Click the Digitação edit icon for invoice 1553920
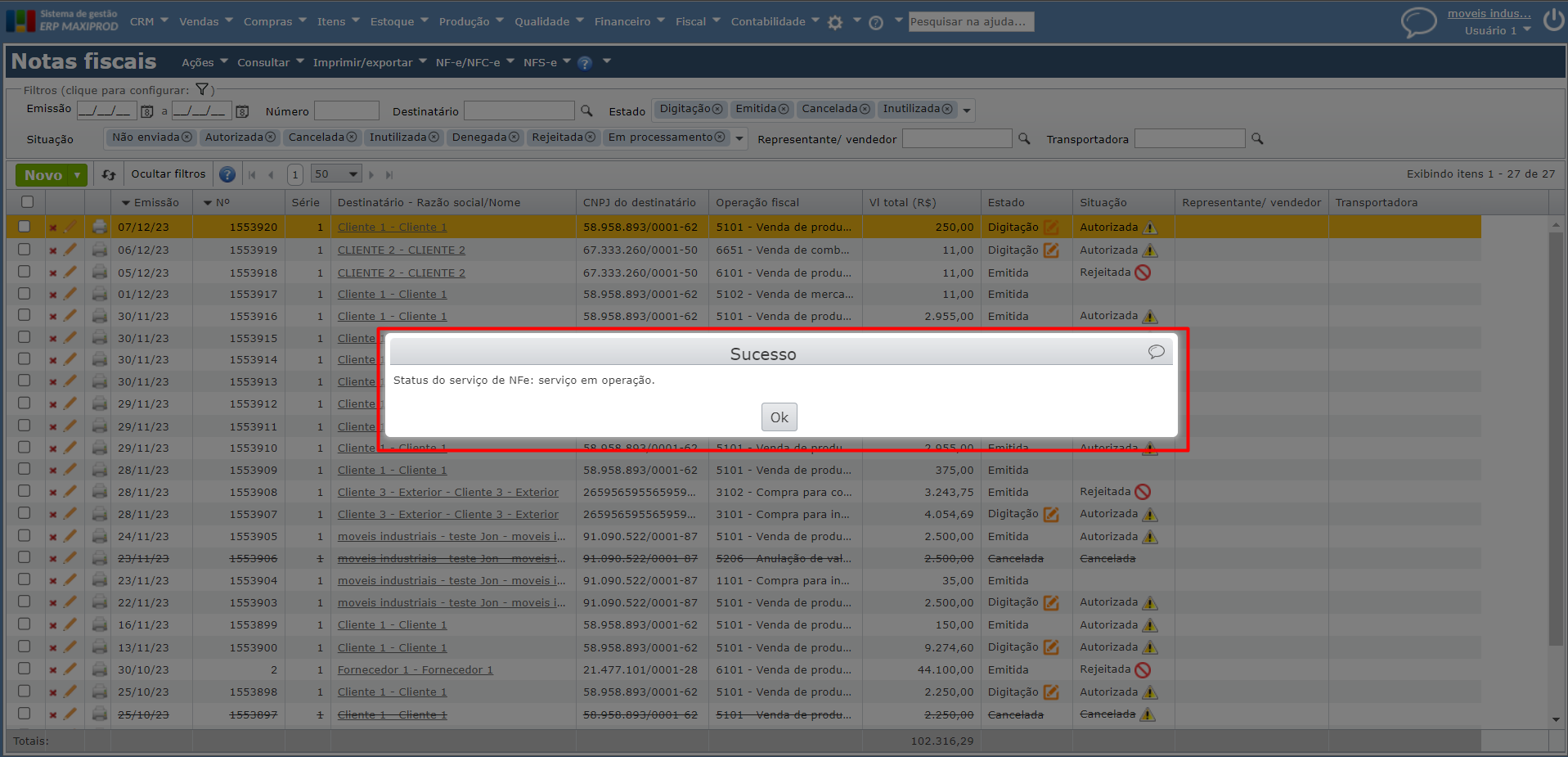This screenshot has height=757, width=1568. pyautogui.click(x=1051, y=228)
